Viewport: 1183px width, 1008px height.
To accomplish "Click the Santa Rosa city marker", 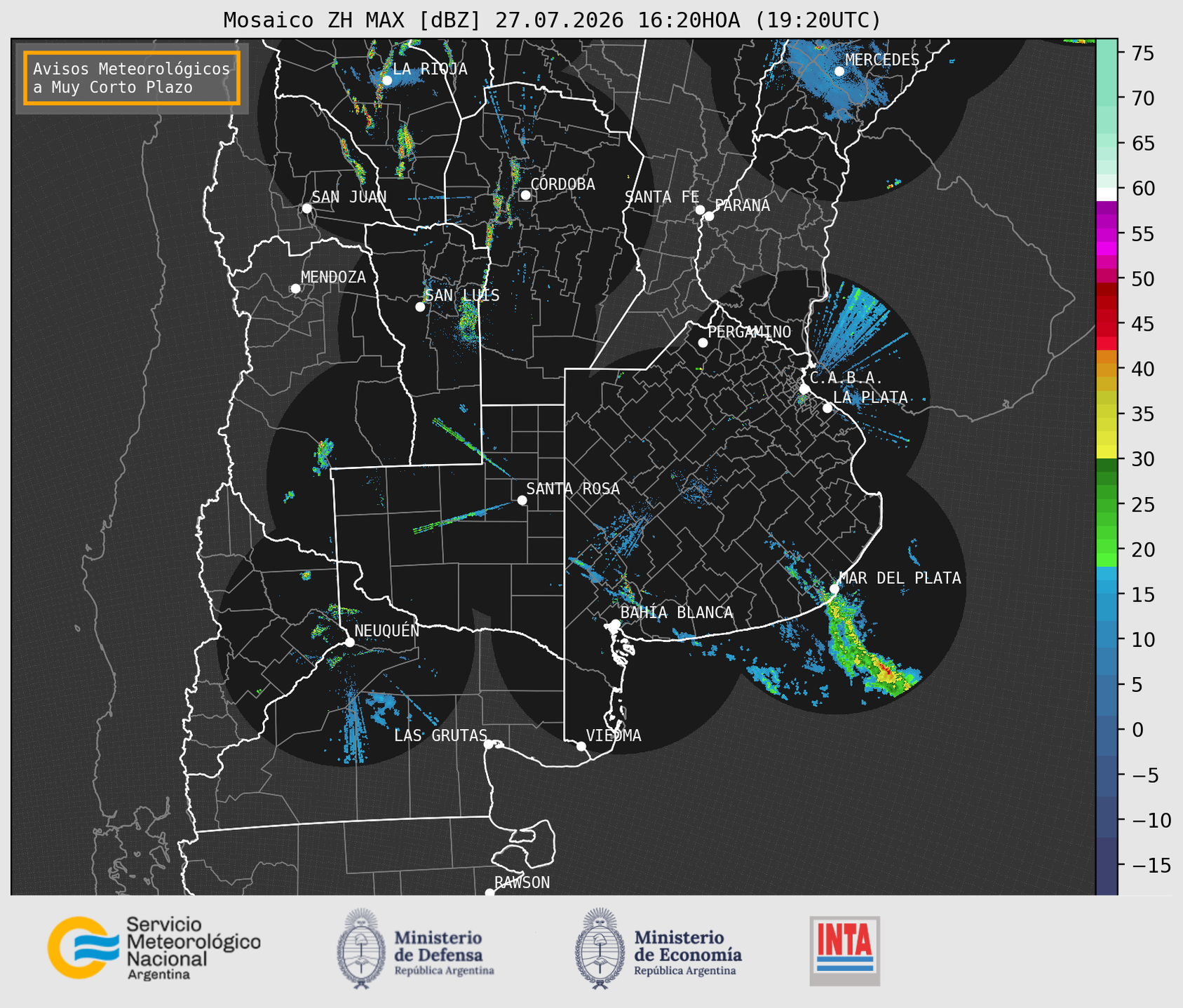I will pos(522,500).
